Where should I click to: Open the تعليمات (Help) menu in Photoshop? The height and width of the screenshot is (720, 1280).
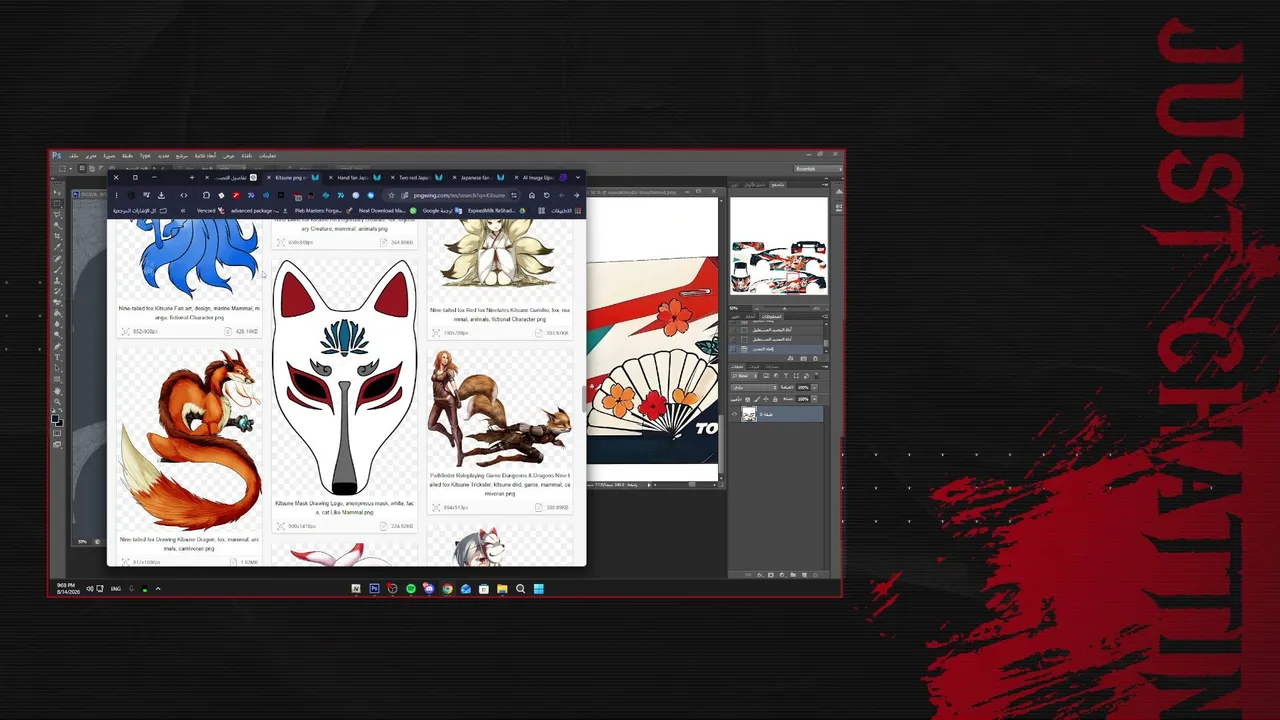click(x=267, y=156)
